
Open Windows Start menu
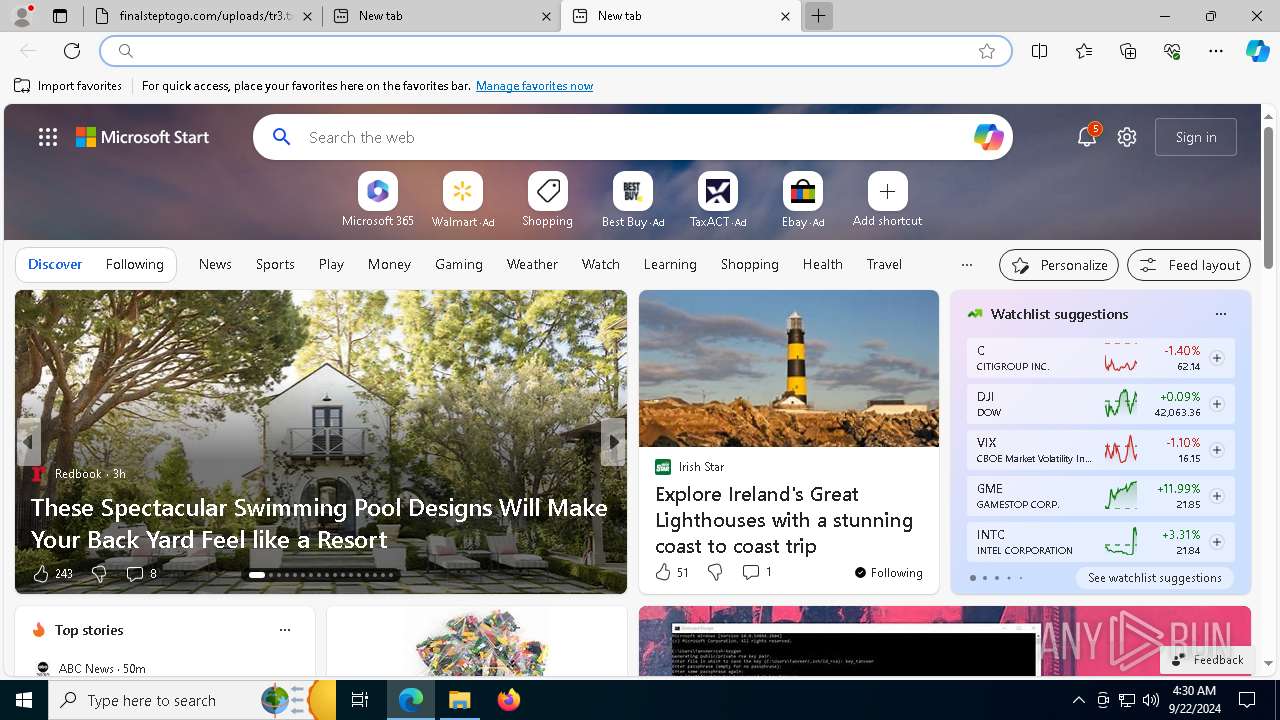[x=24, y=700]
